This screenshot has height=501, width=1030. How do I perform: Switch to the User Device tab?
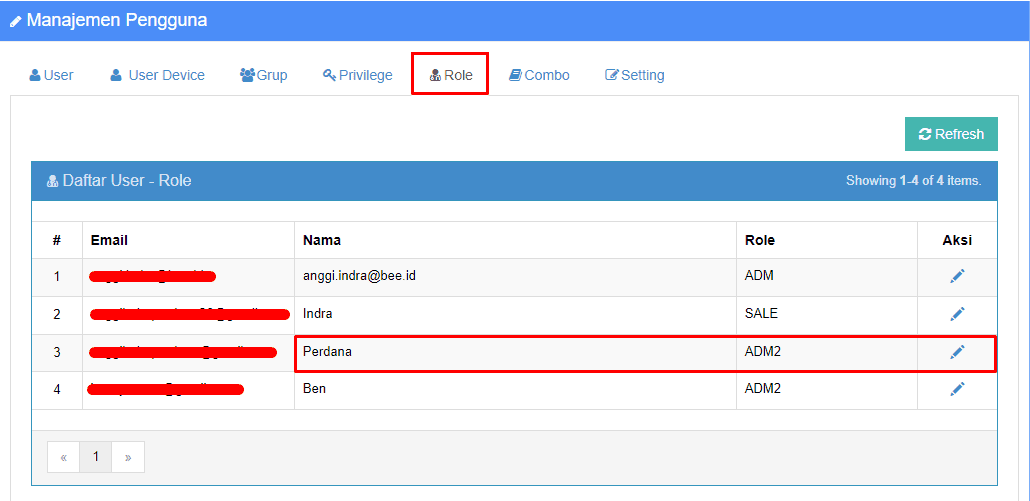pyautogui.click(x=157, y=75)
